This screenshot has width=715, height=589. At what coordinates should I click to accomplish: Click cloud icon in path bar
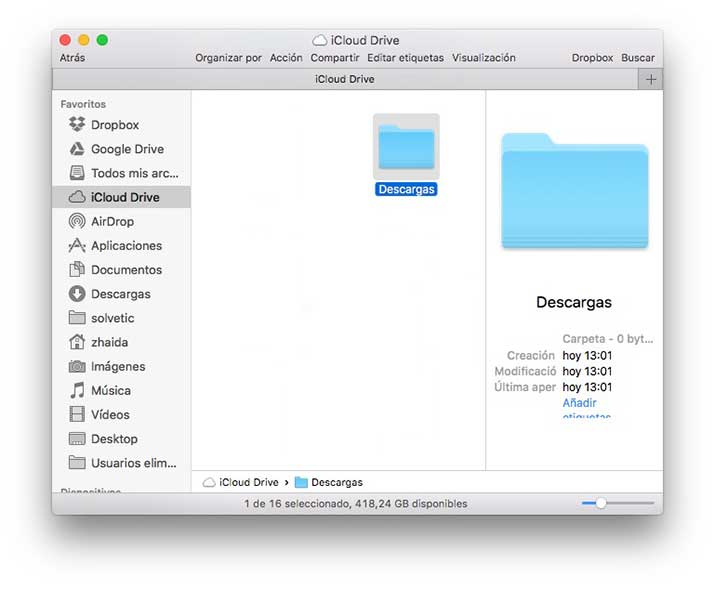[x=209, y=482]
